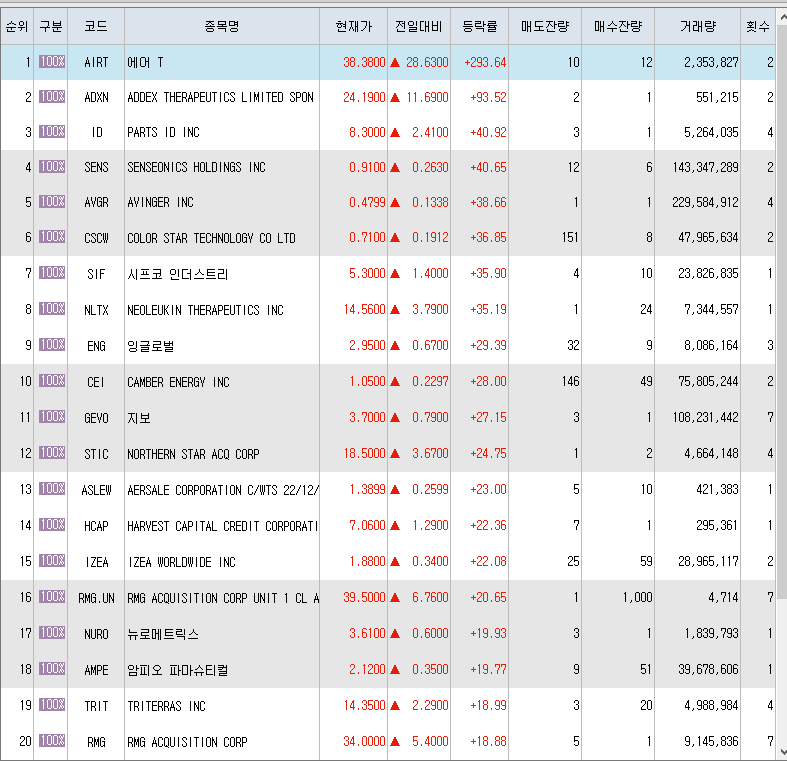This screenshot has width=787, height=761.
Task: Click the RMG.UN ticker code
Action: click(96, 598)
